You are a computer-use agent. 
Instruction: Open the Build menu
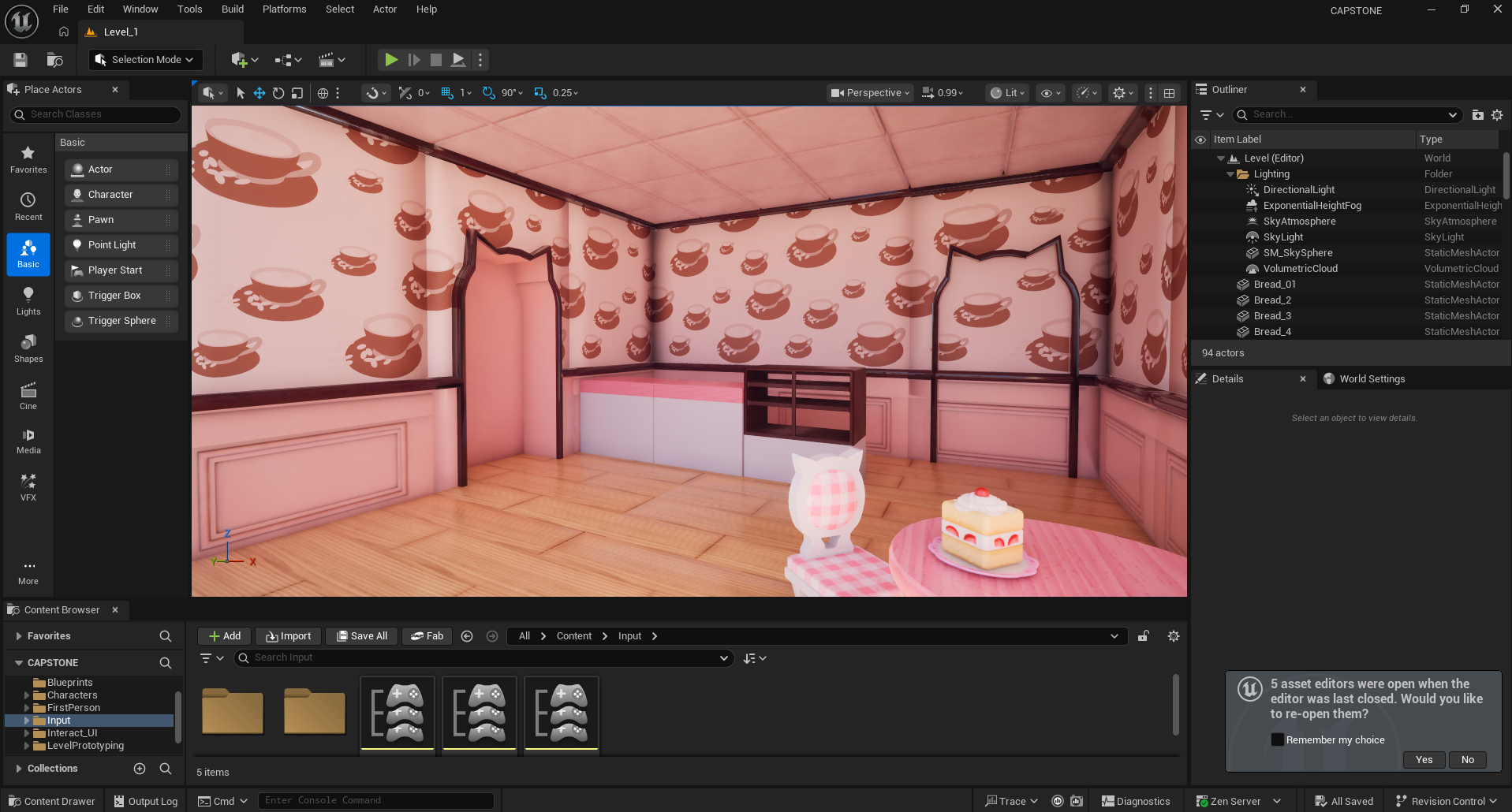coord(233,9)
